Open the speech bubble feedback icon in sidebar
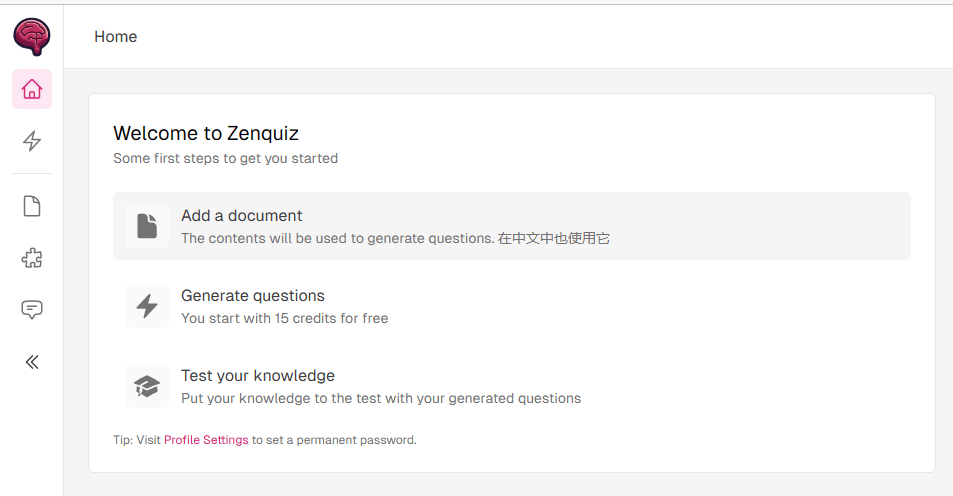The image size is (953, 496). [32, 310]
